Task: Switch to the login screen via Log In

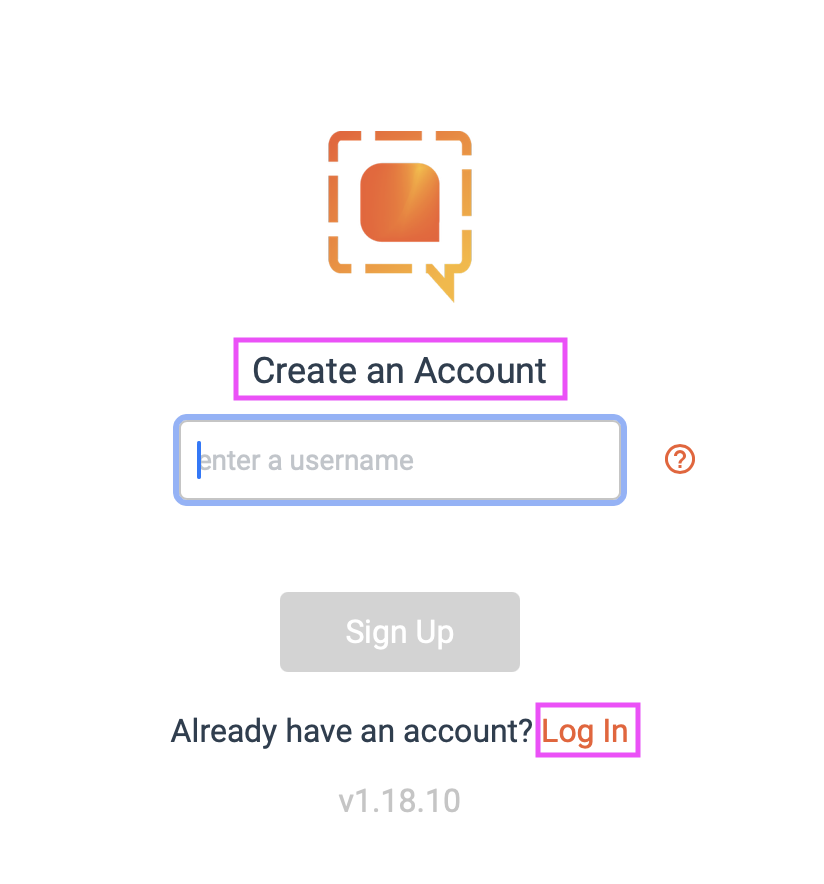Action: [x=586, y=731]
